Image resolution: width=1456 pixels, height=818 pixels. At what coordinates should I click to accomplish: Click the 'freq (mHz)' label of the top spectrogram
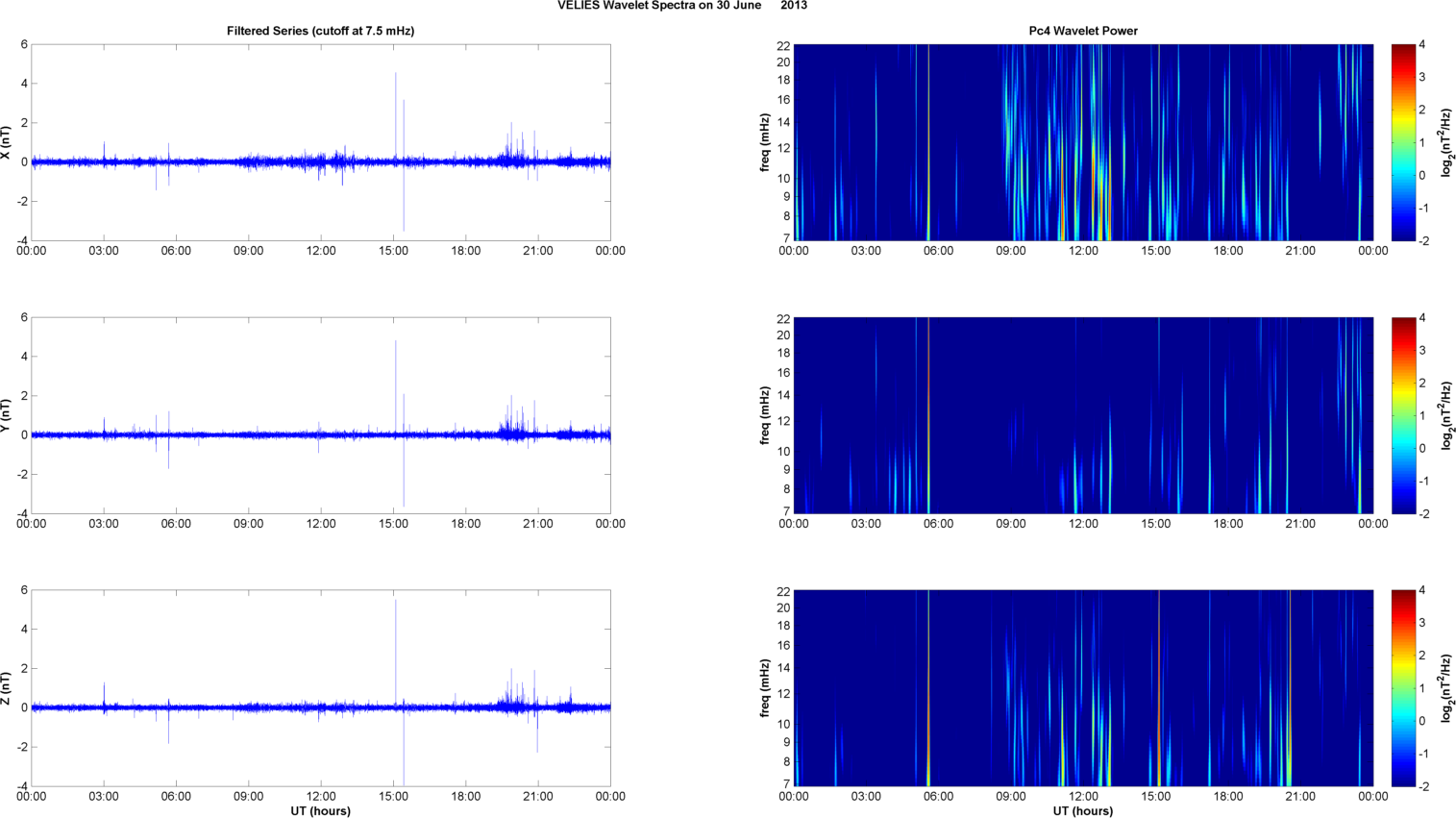[x=765, y=142]
